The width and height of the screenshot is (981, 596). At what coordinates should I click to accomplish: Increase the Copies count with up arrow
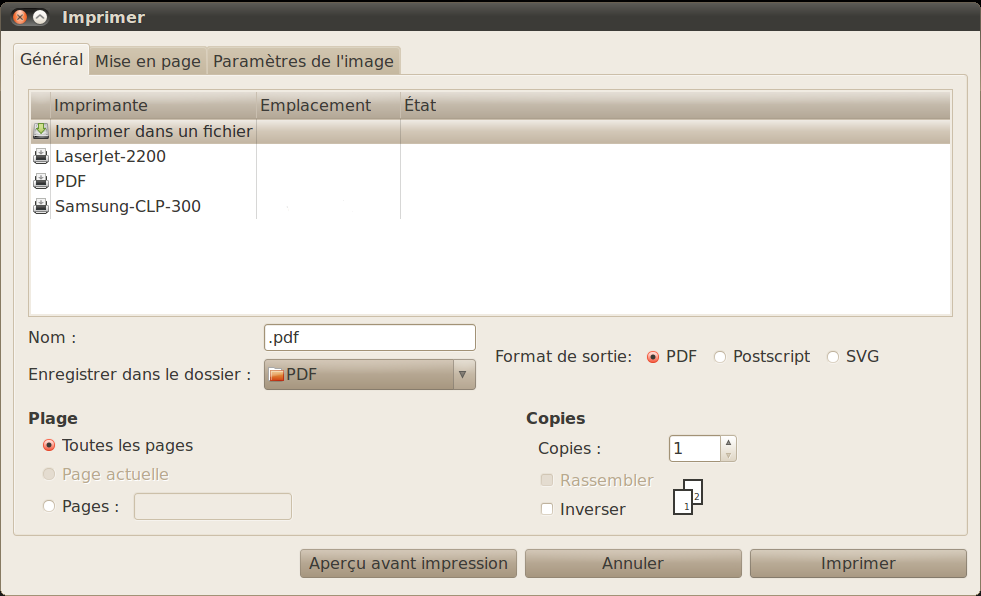point(728,442)
